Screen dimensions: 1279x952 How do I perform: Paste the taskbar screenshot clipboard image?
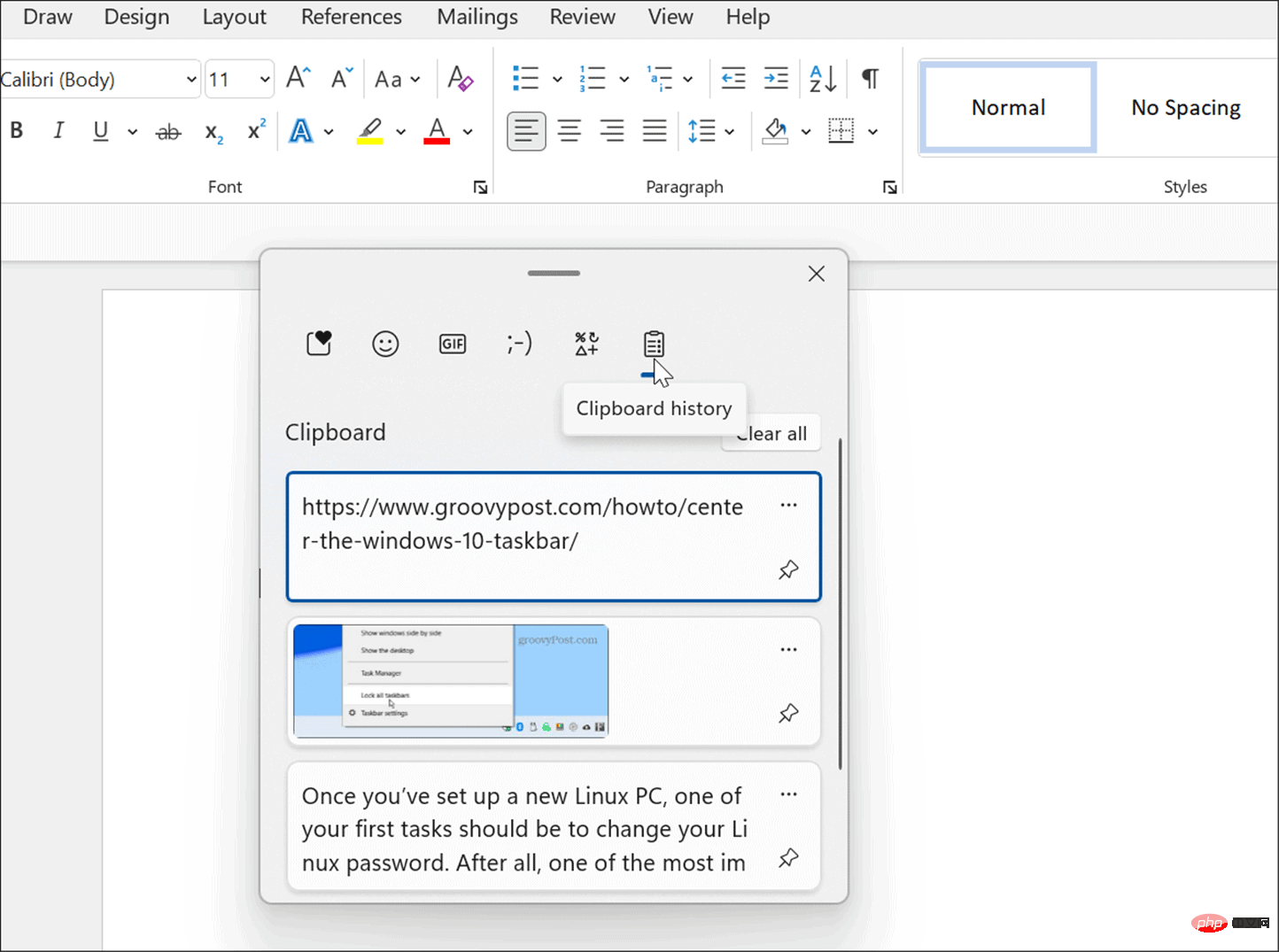pos(554,682)
